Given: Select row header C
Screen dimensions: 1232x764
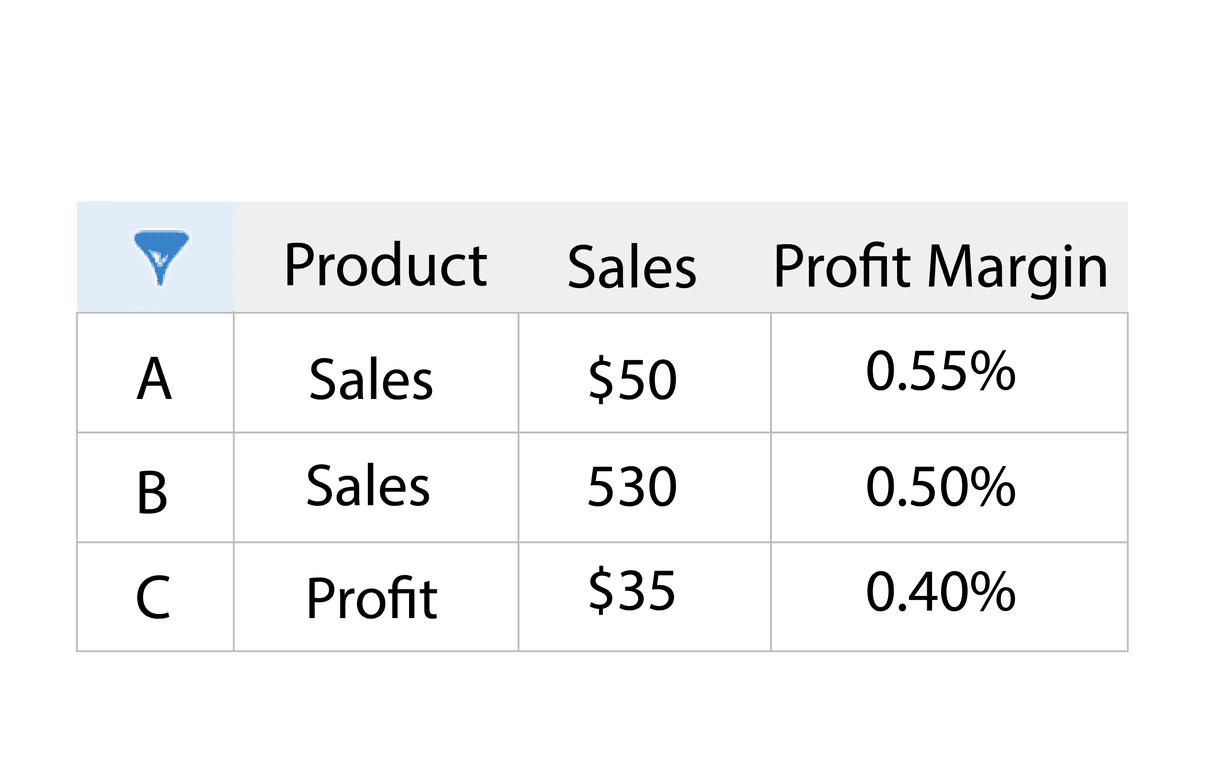Looking at the screenshot, I should tap(153, 598).
